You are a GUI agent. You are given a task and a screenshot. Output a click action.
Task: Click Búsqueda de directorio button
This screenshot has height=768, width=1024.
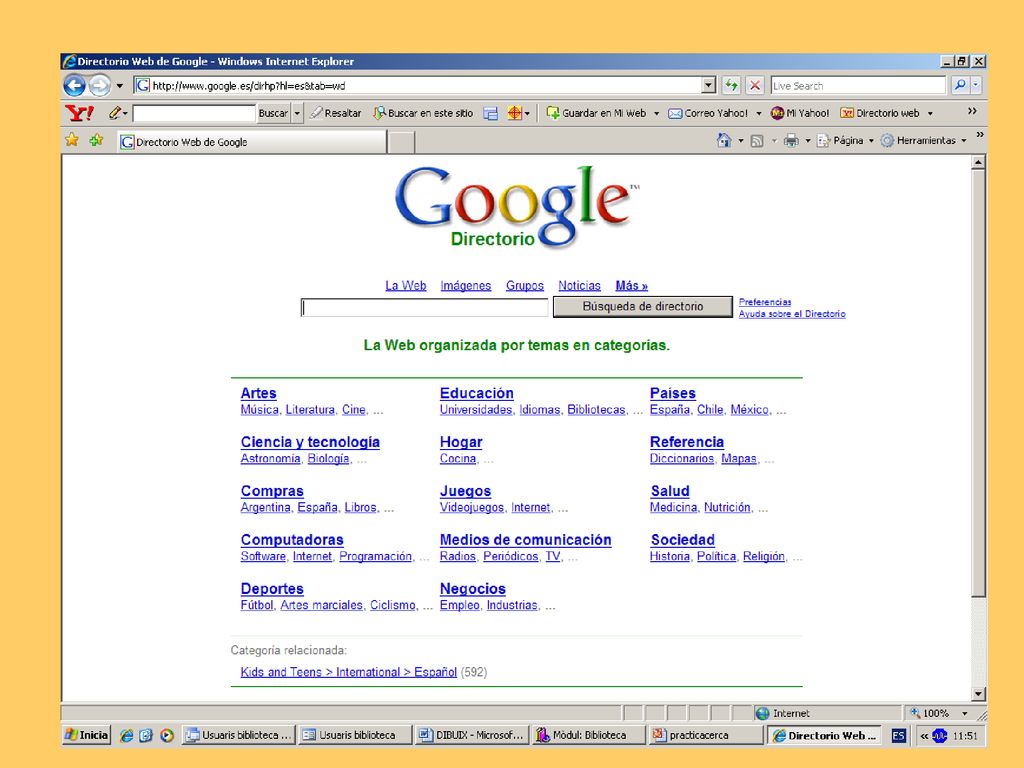click(x=643, y=306)
